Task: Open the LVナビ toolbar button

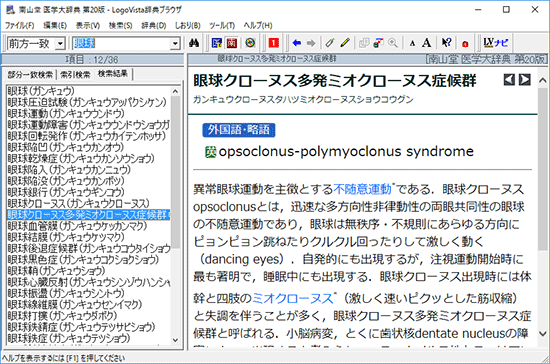Action: pos(496,43)
